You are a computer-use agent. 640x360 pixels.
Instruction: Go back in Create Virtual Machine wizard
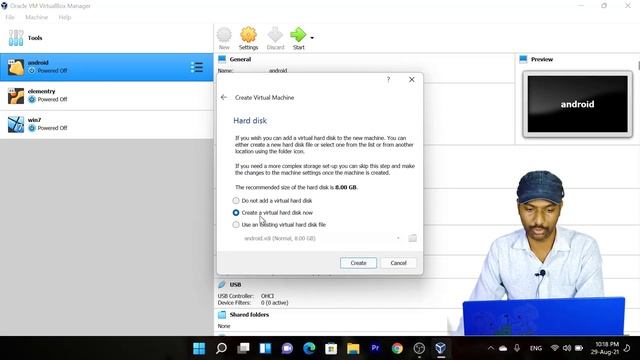224,97
